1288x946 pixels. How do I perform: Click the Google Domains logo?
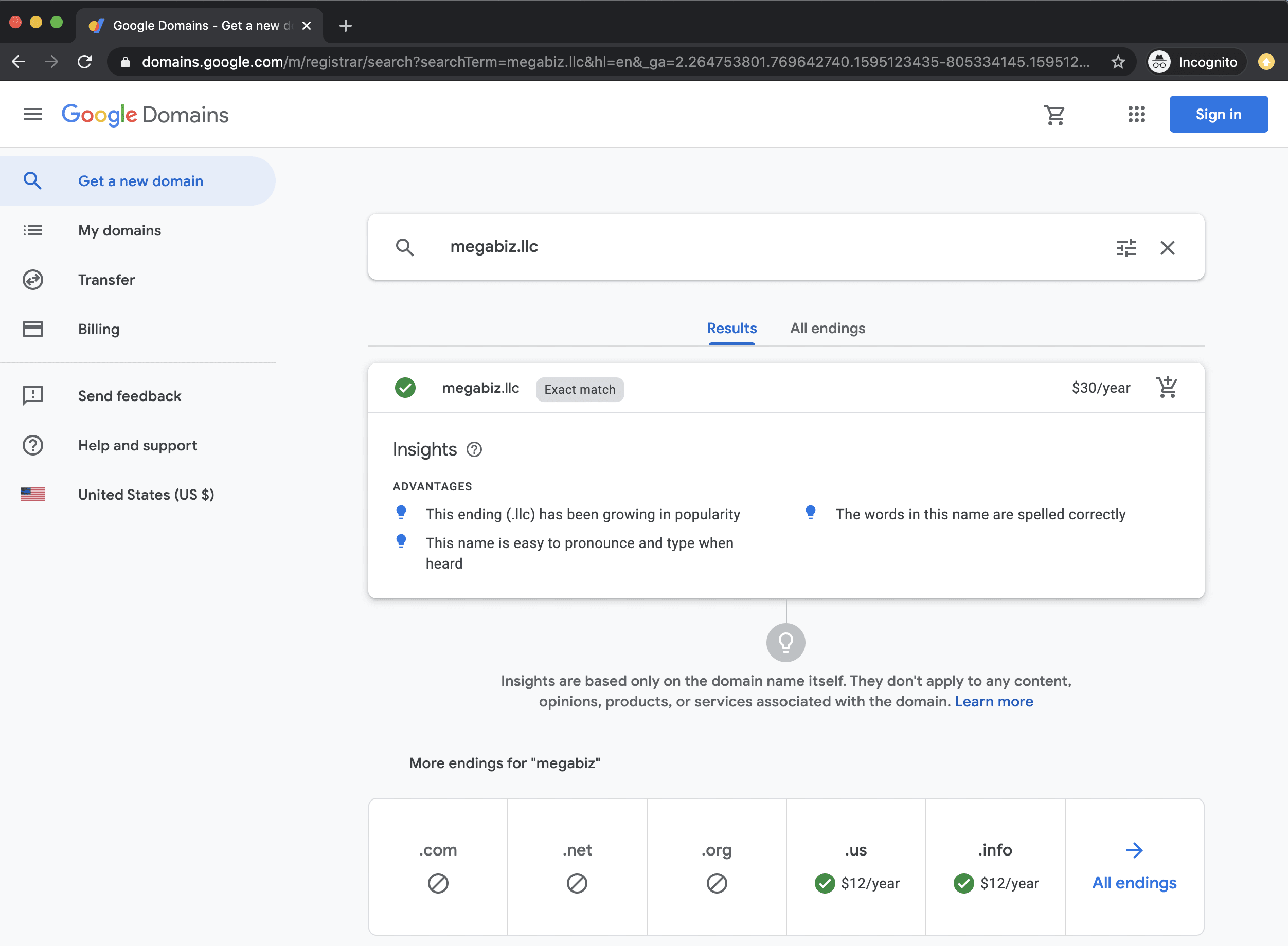coord(145,115)
